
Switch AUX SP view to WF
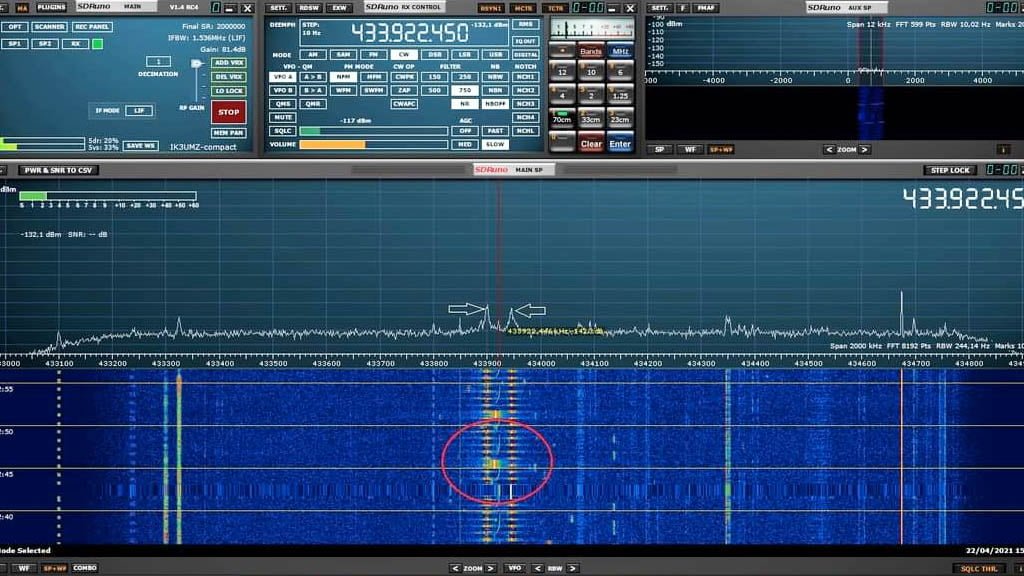tap(689, 149)
